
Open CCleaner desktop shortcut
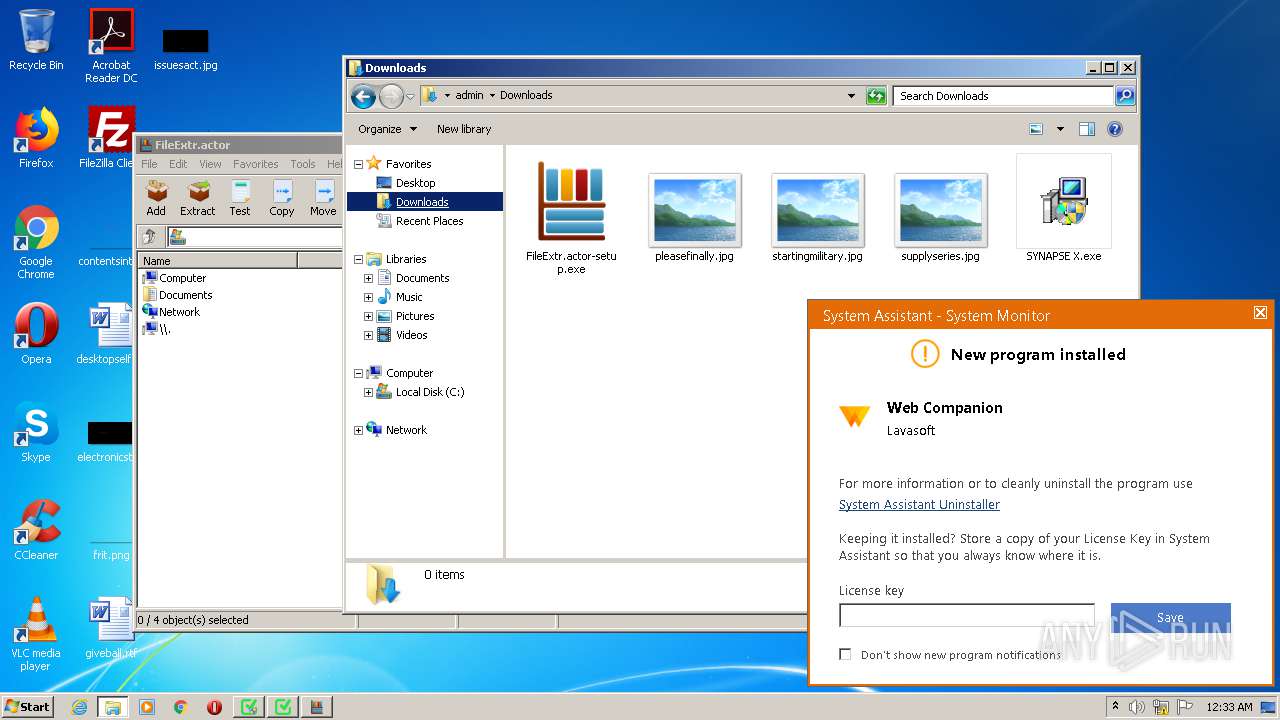[36, 530]
